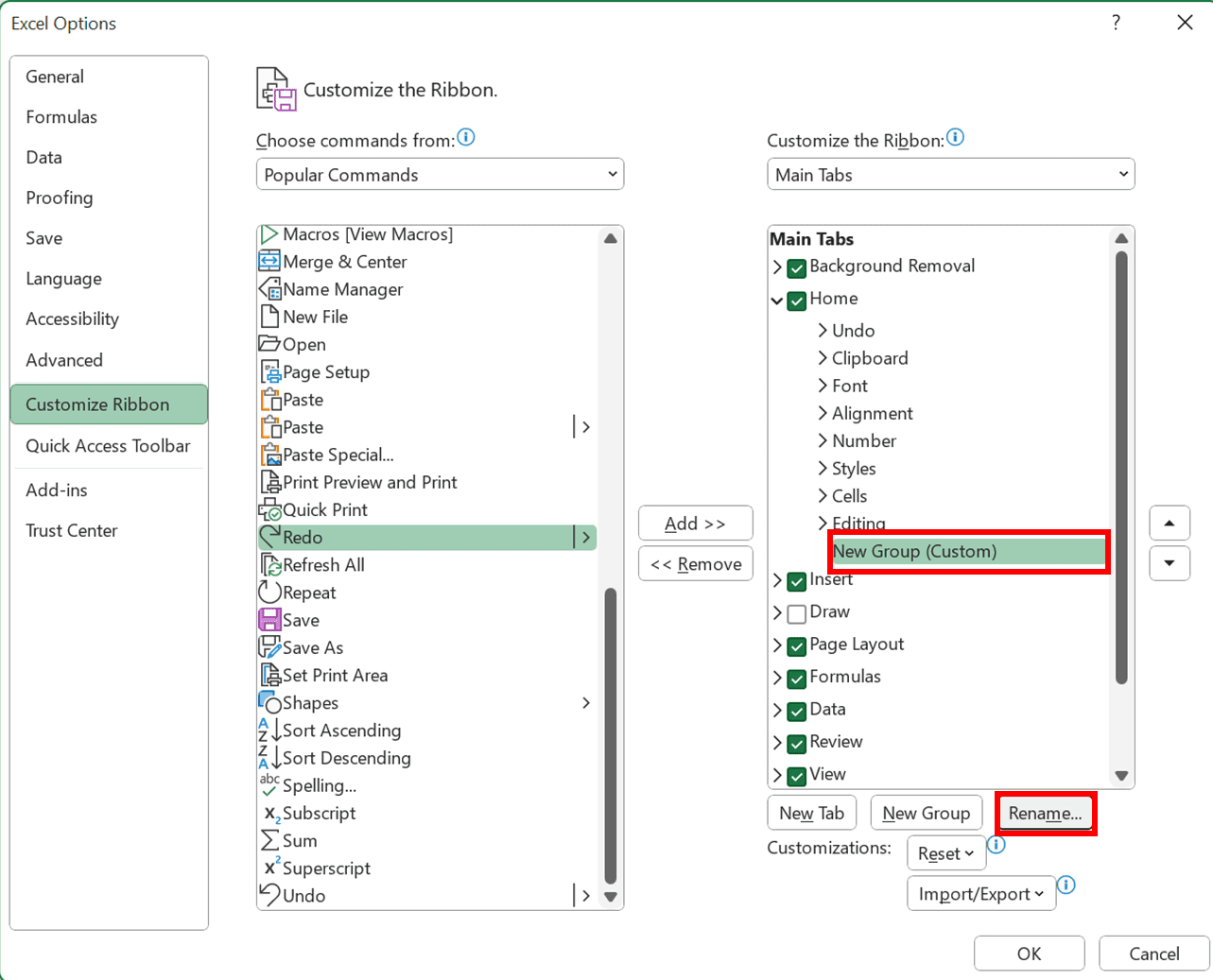This screenshot has height=980, width=1213.
Task: Open the Import/Export dropdown button
Action: click(x=981, y=894)
